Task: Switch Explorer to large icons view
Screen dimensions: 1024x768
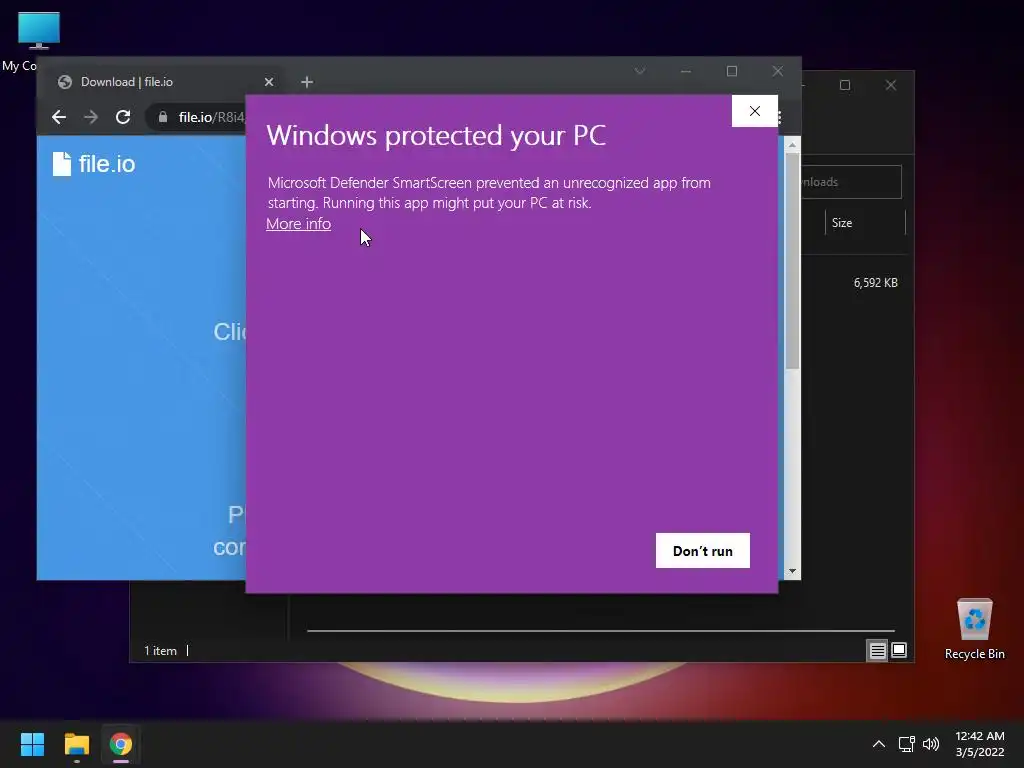Action: [x=899, y=650]
